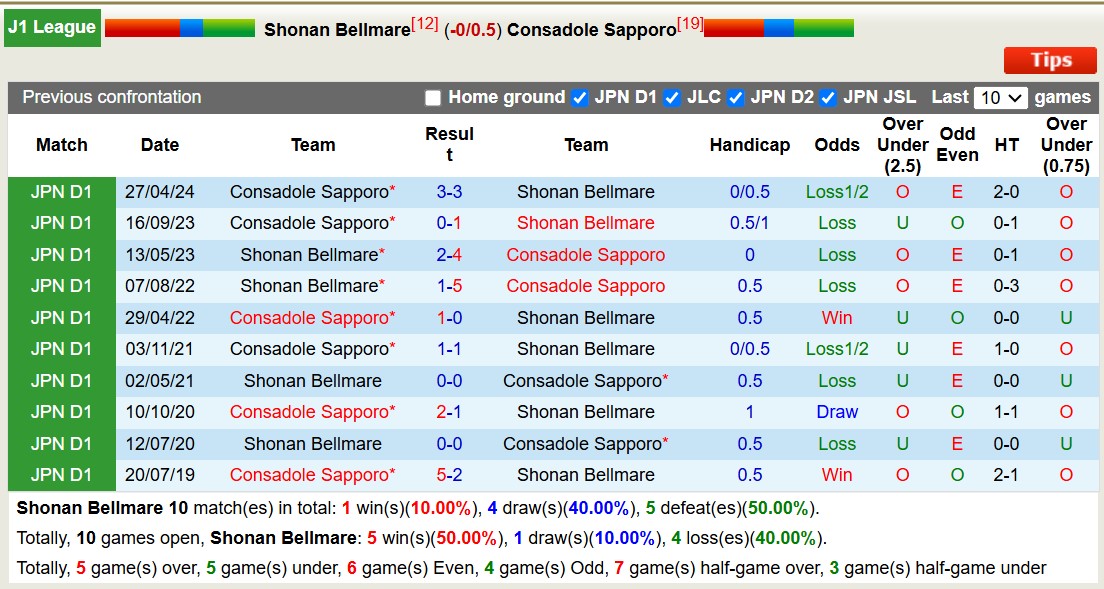Viewport: 1104px width, 589px height.
Task: Click the 3-3 result score cell
Action: [x=450, y=192]
